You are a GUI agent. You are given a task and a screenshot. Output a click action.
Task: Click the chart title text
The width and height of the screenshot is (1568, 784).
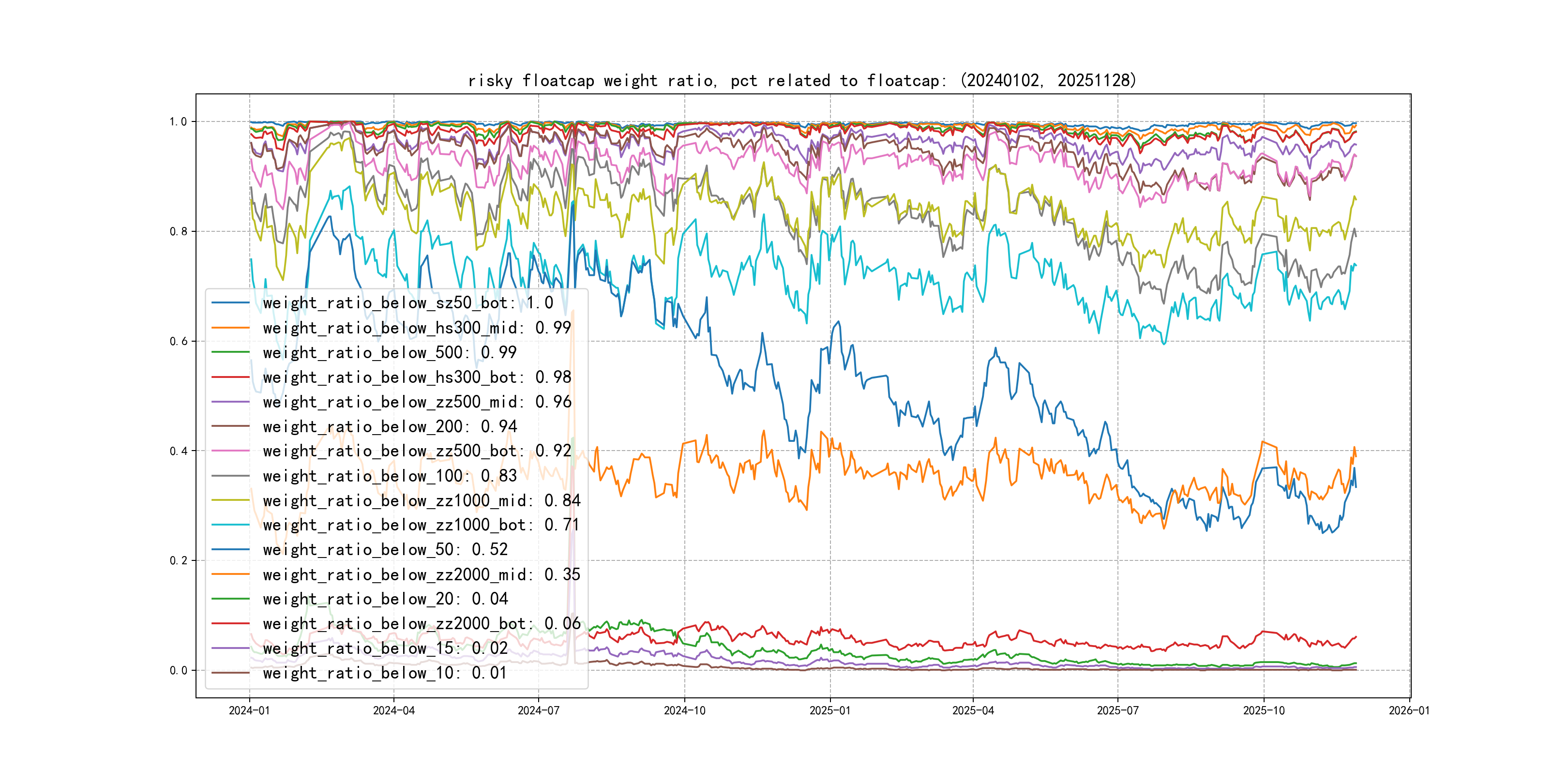(x=802, y=80)
